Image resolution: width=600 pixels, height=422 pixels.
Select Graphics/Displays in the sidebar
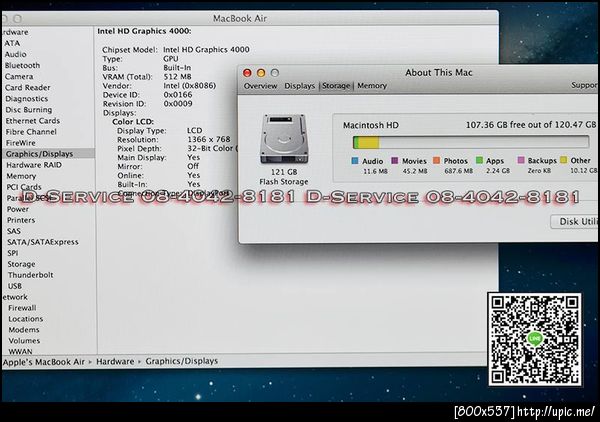click(48, 154)
